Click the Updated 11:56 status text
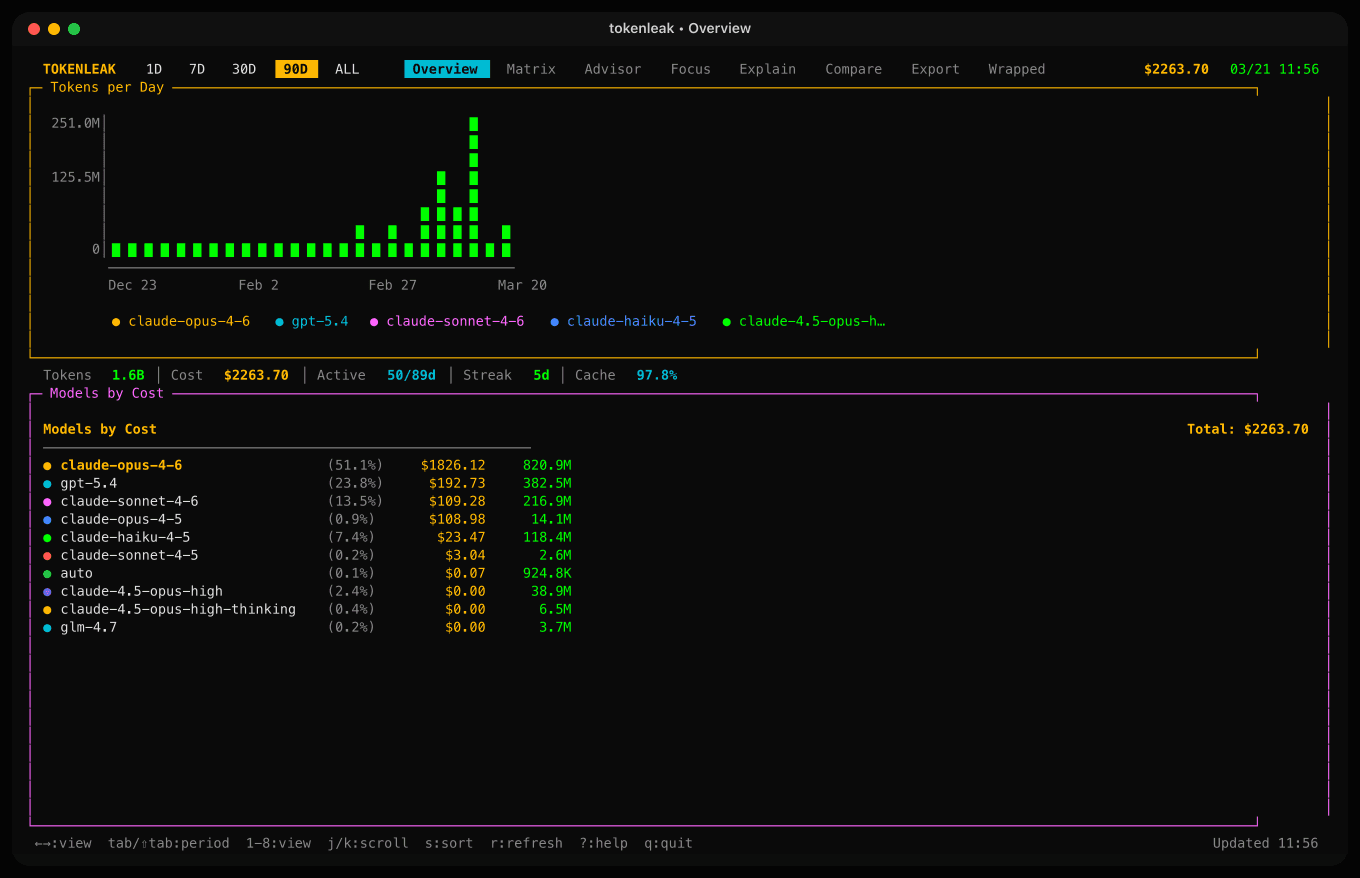This screenshot has height=878, width=1360. click(1265, 843)
